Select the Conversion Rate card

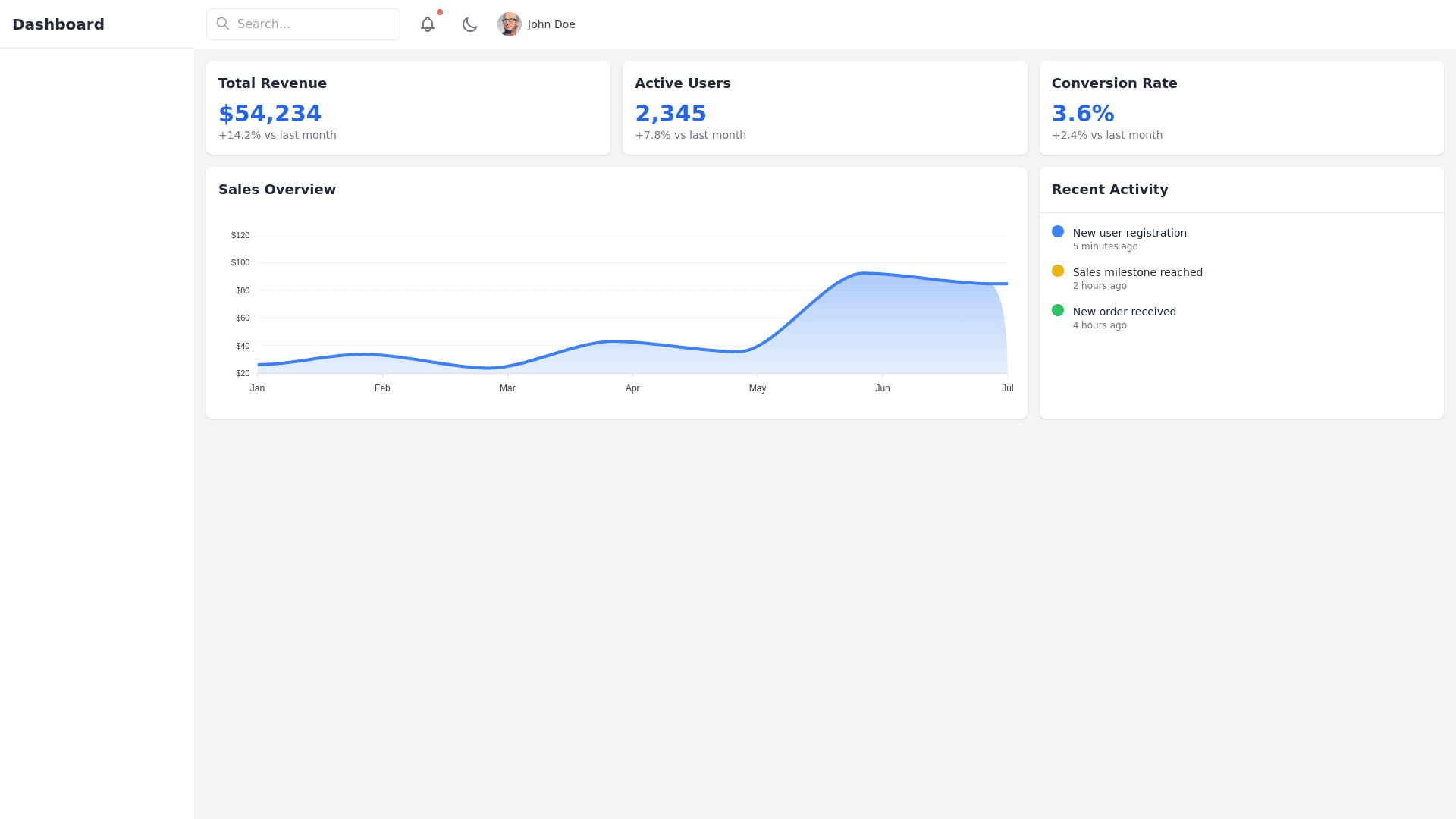click(1241, 108)
